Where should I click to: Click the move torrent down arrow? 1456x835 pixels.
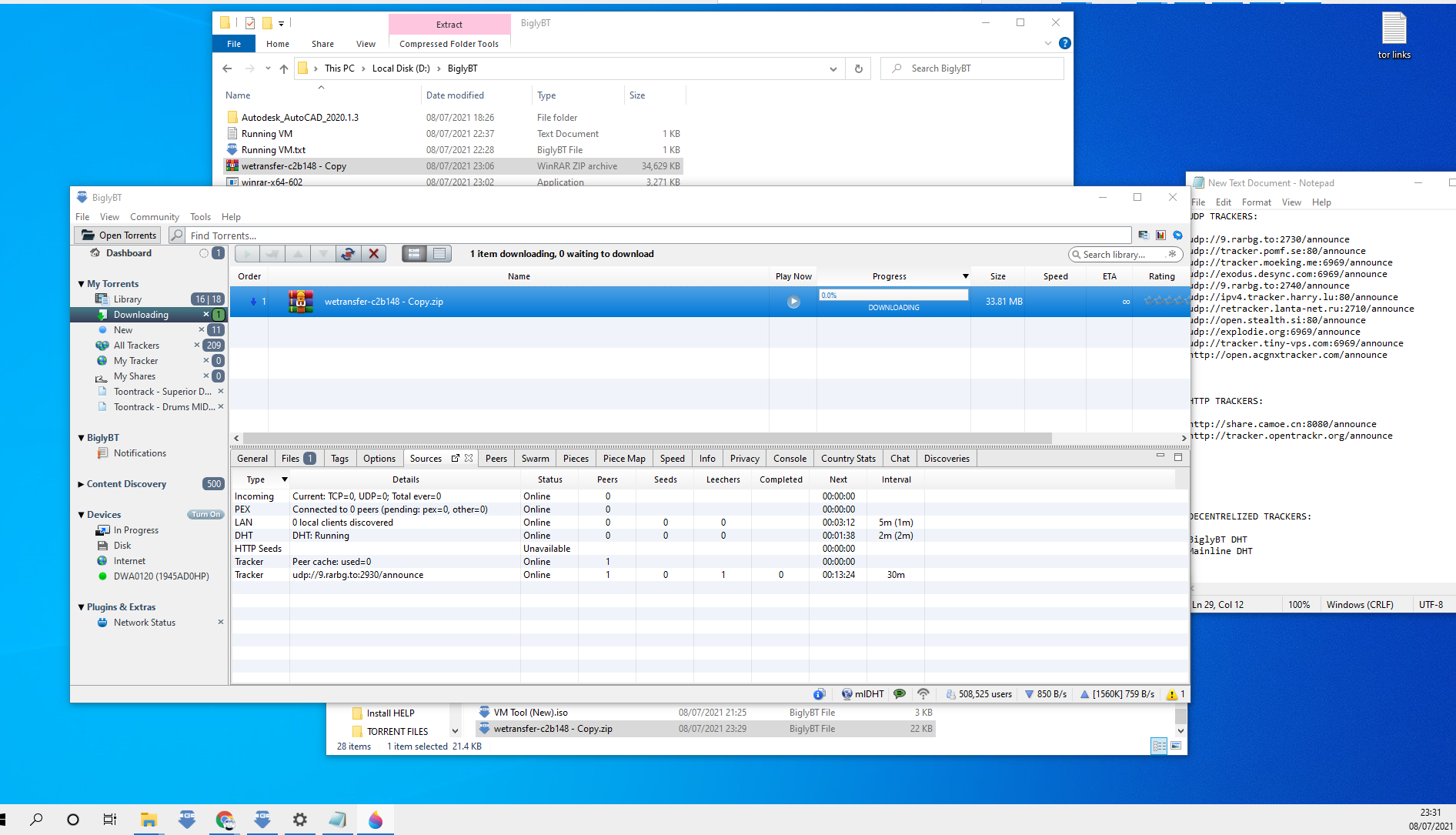pos(323,254)
